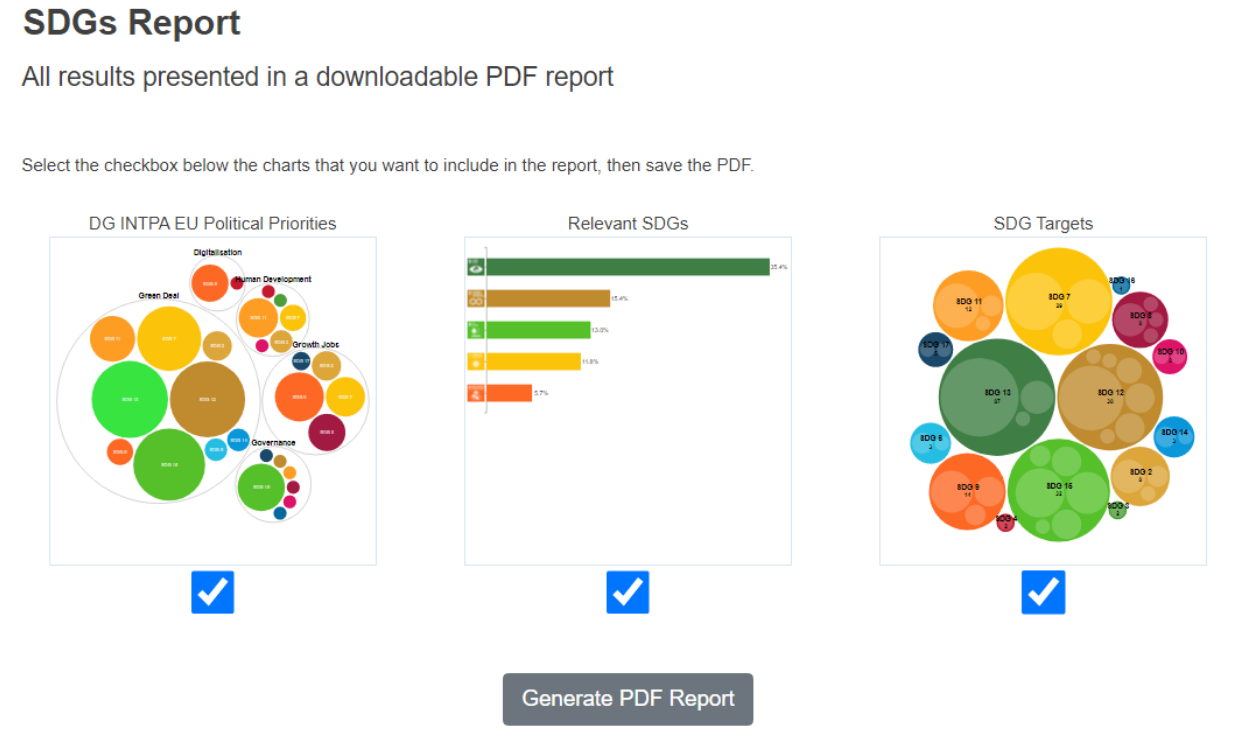Click the blue SDG 14 bubble
The width and height of the screenshot is (1256, 750).
[1174, 436]
